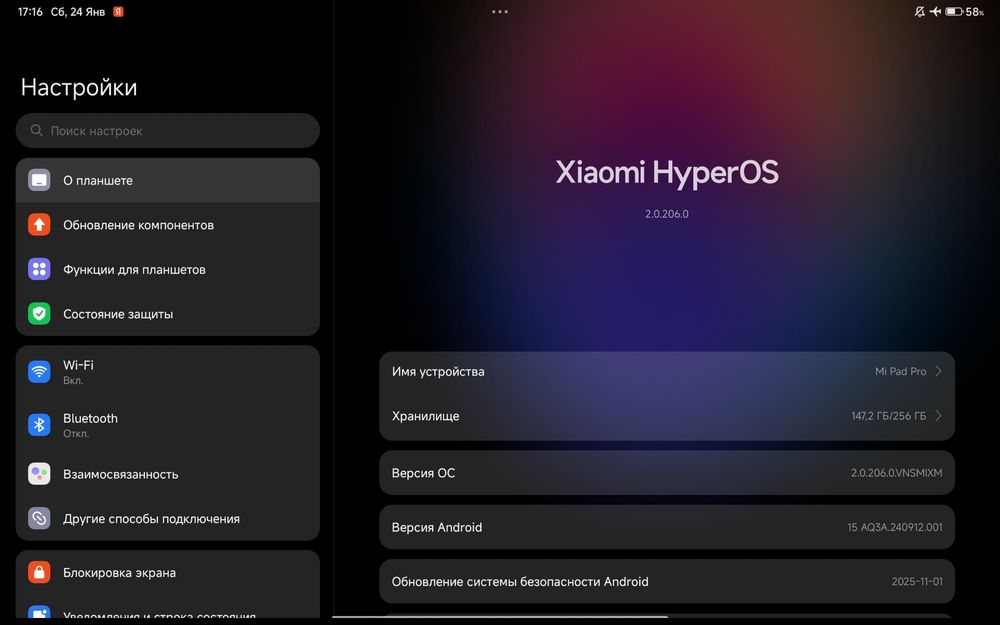The width and height of the screenshot is (1000, 625).
Task: Click the 2.0.206.0.VNSMIXM value
Action: click(896, 473)
